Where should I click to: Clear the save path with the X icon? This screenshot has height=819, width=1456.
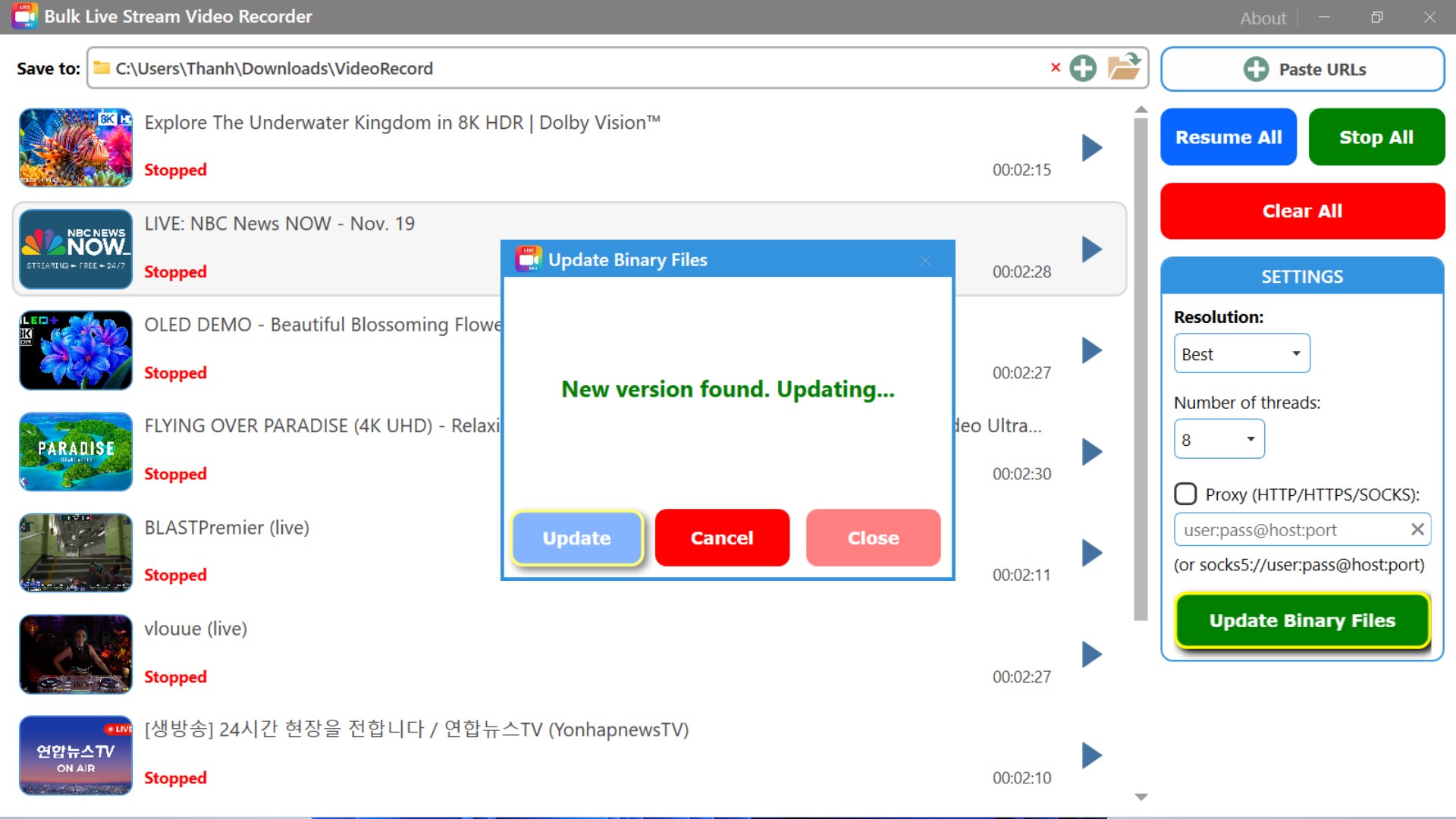click(1055, 67)
